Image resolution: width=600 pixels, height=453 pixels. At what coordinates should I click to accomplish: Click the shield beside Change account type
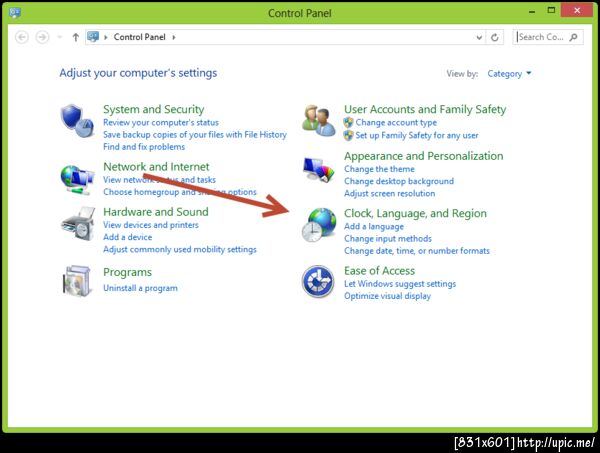pos(348,123)
